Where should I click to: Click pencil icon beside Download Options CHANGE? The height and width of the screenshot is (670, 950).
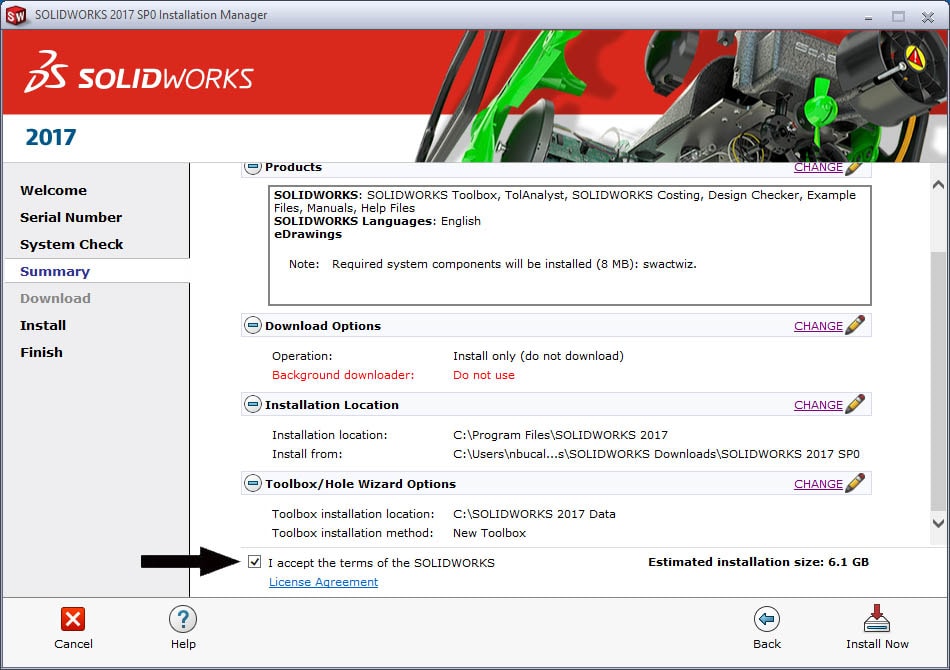click(x=855, y=325)
